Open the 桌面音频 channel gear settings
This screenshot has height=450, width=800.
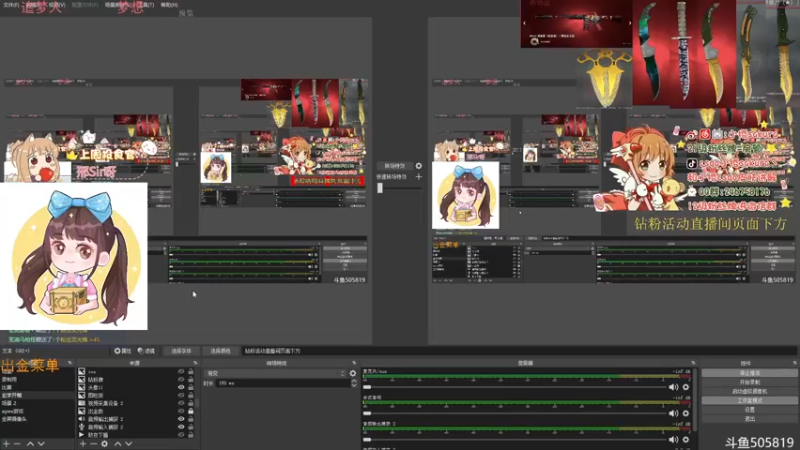pyautogui.click(x=686, y=413)
